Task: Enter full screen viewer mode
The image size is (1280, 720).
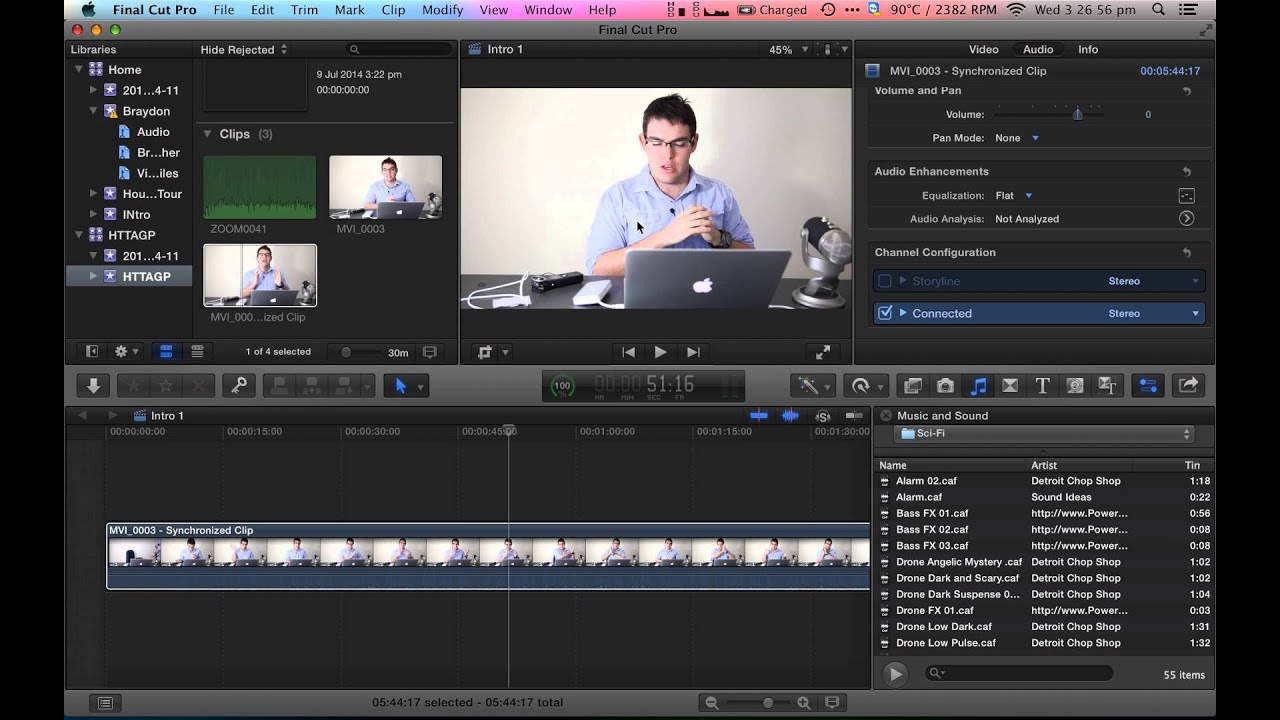Action: [x=822, y=352]
